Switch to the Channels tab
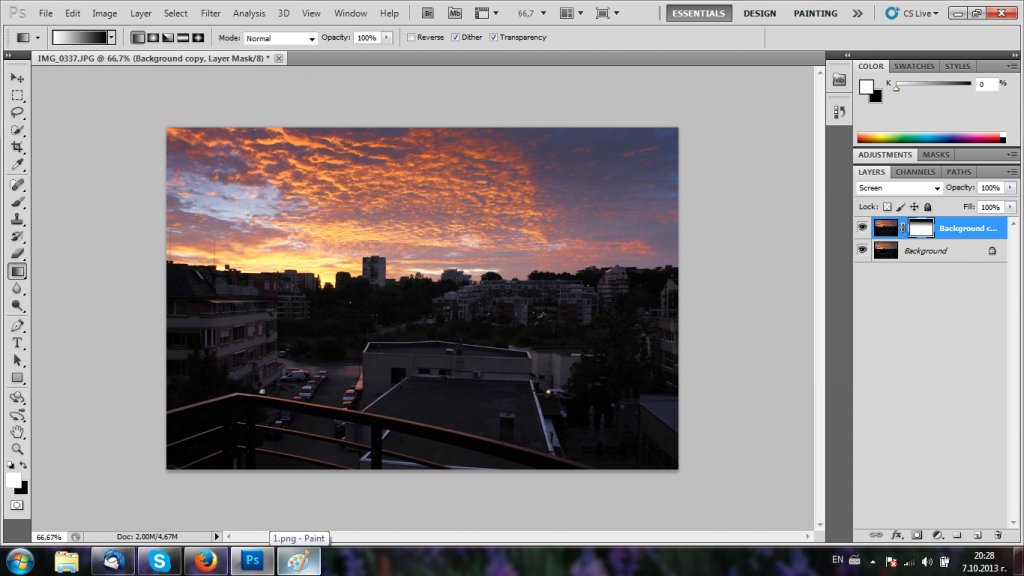This screenshot has height=576, width=1024. coord(914,172)
